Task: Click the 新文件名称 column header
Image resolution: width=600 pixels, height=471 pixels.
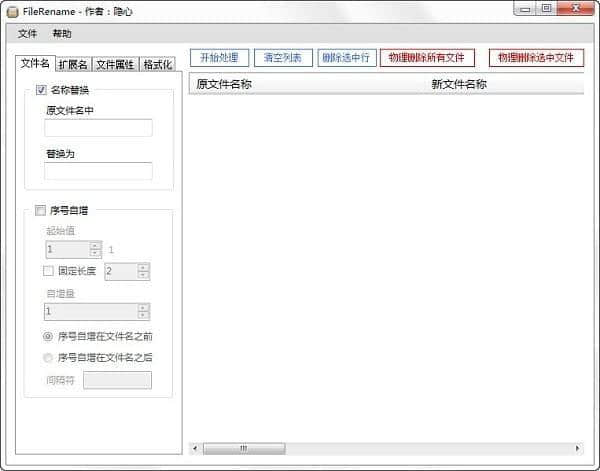Action: click(505, 84)
